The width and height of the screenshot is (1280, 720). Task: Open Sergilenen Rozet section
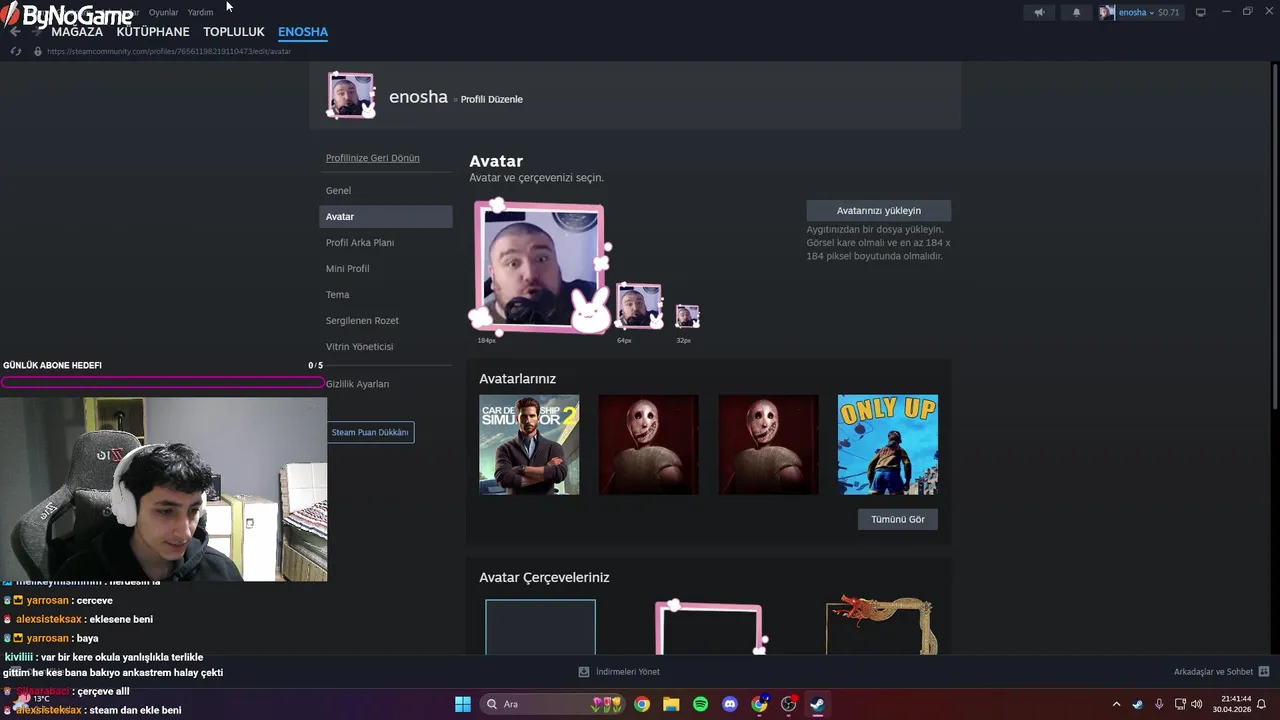(x=386, y=320)
